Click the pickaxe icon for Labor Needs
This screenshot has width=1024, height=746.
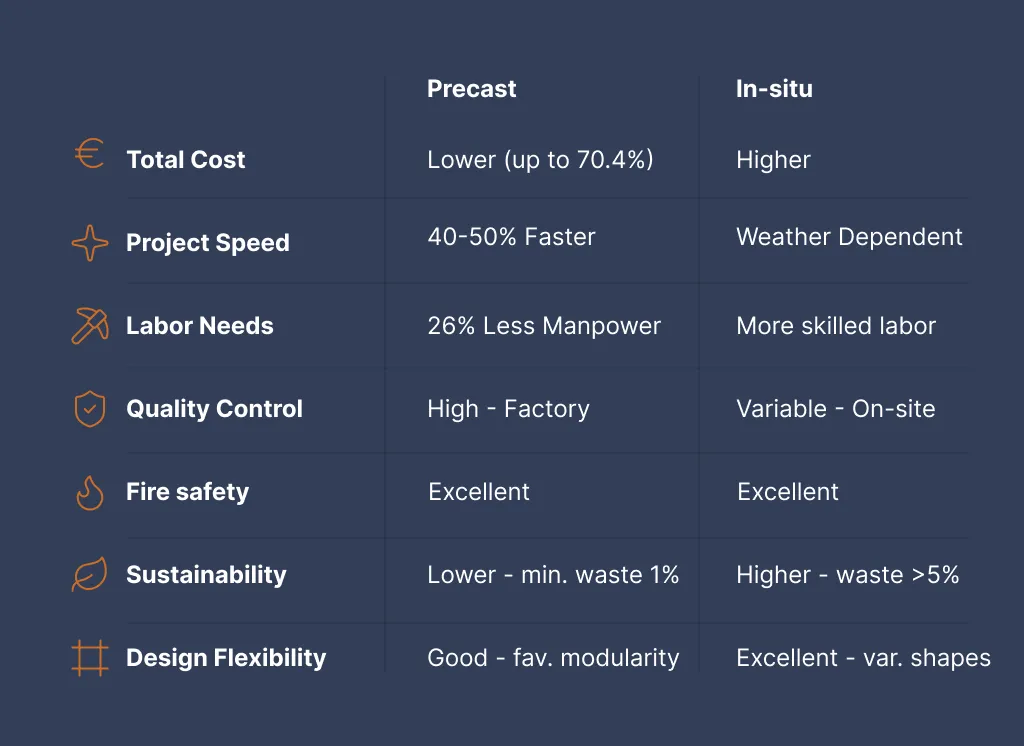tap(90, 325)
